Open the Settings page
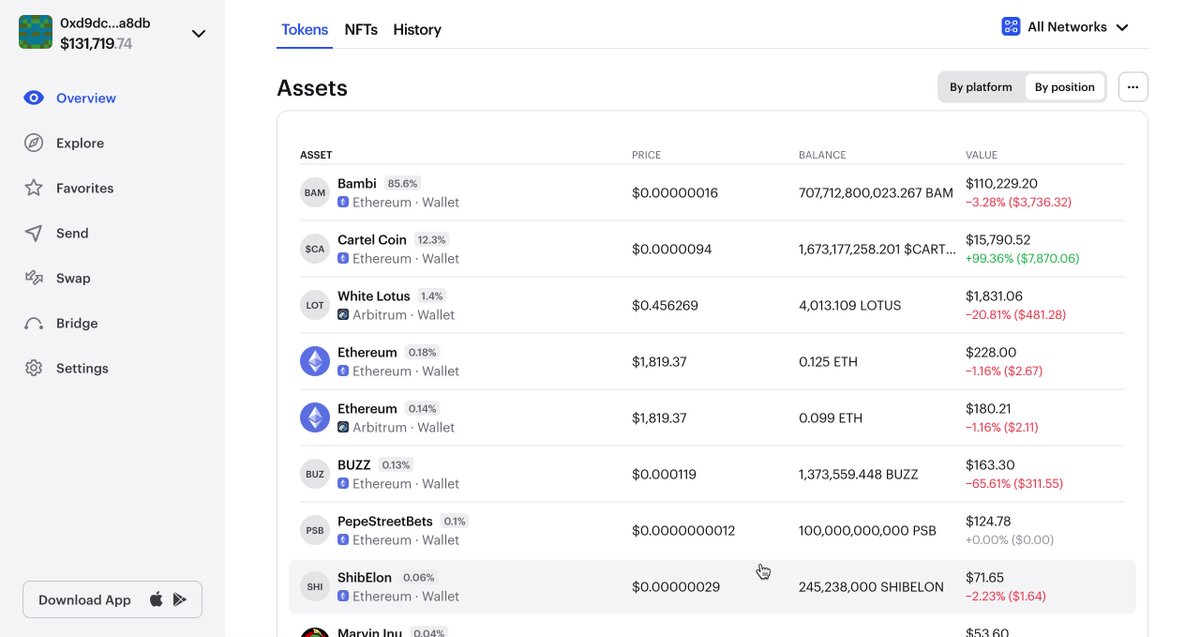Image resolution: width=1200 pixels, height=637 pixels. (x=82, y=368)
